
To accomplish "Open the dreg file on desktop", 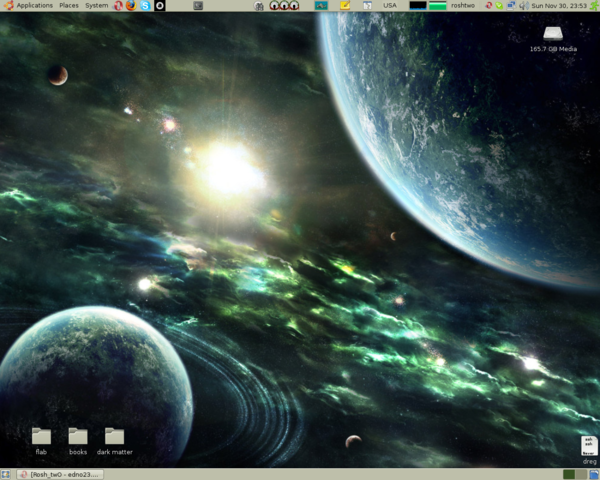I will [x=589, y=444].
